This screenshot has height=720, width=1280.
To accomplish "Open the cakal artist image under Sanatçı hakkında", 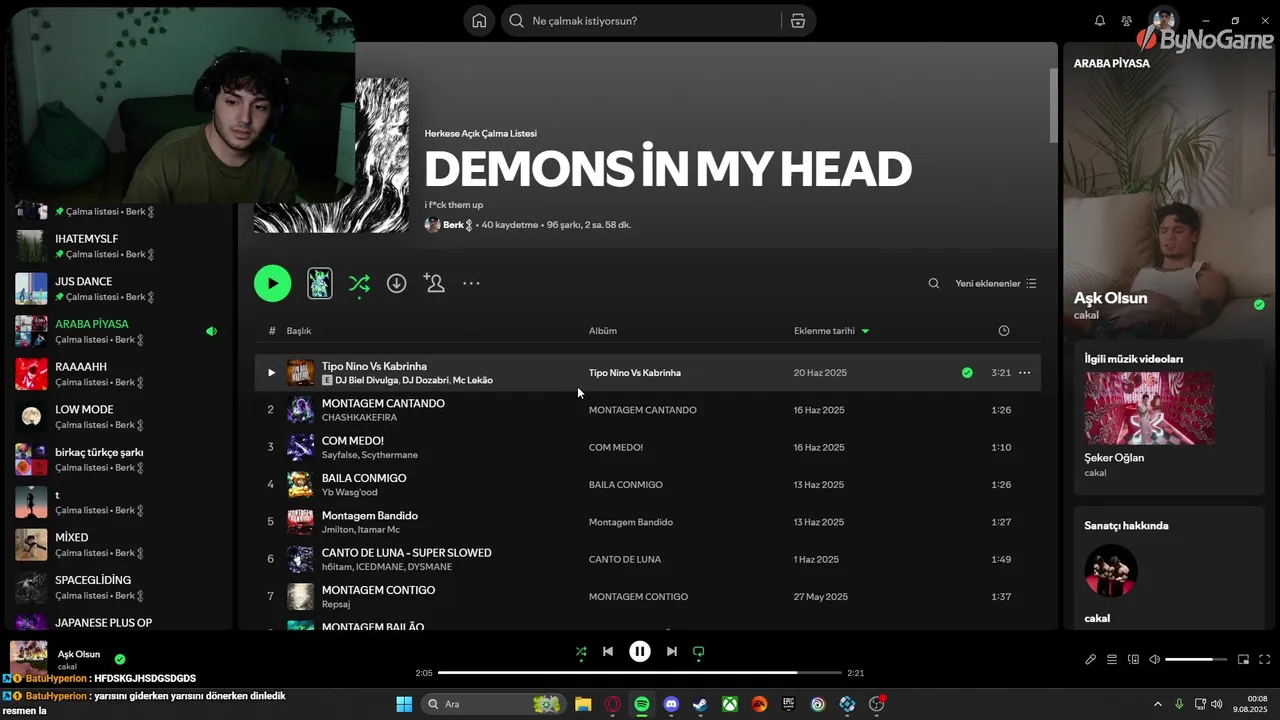I will [x=1111, y=570].
